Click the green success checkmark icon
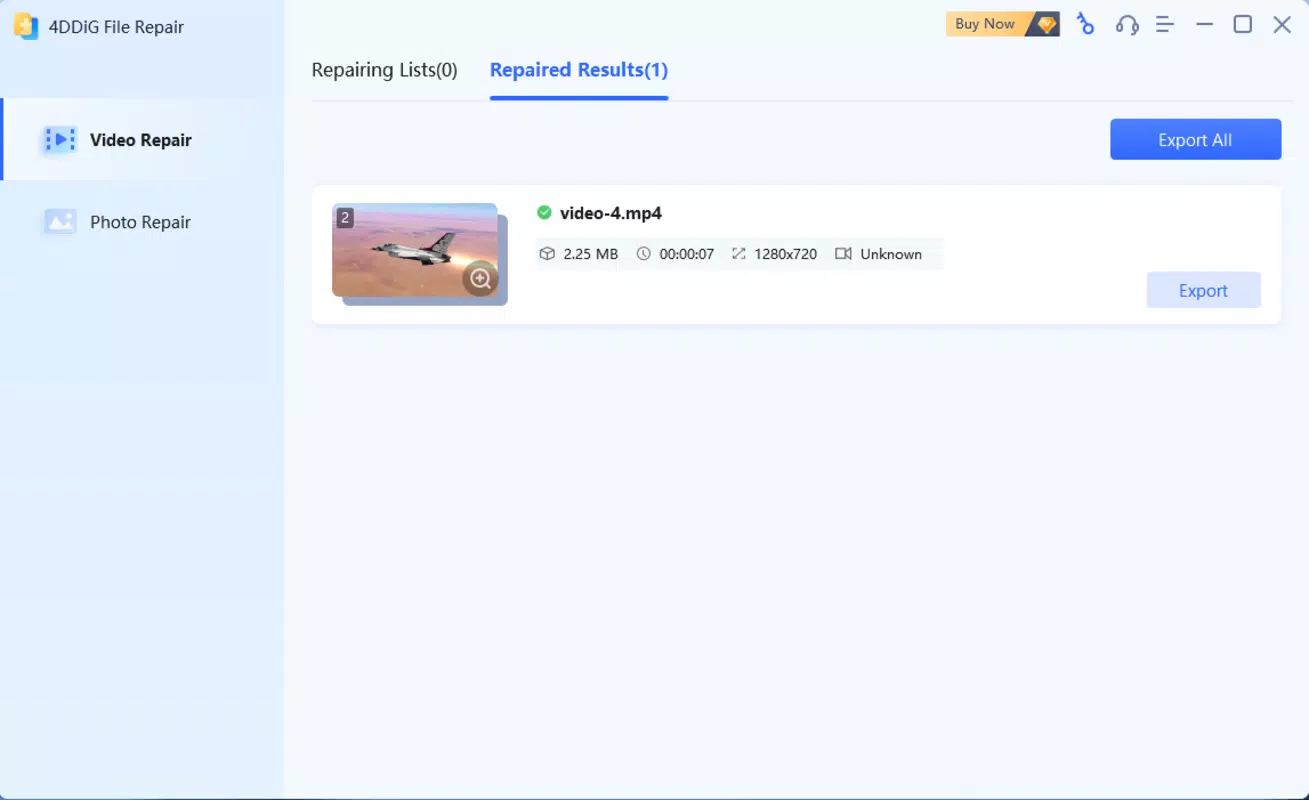This screenshot has height=800, width=1309. (x=544, y=212)
